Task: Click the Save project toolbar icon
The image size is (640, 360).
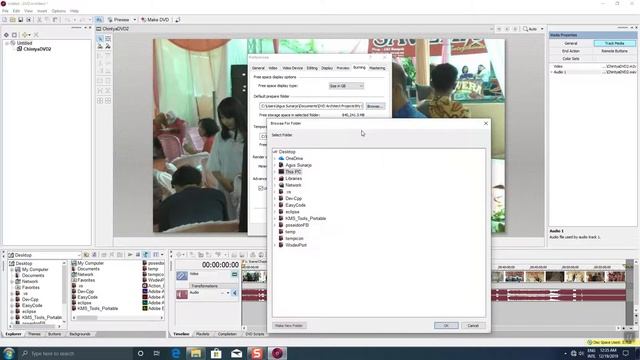Action: (x=21, y=20)
